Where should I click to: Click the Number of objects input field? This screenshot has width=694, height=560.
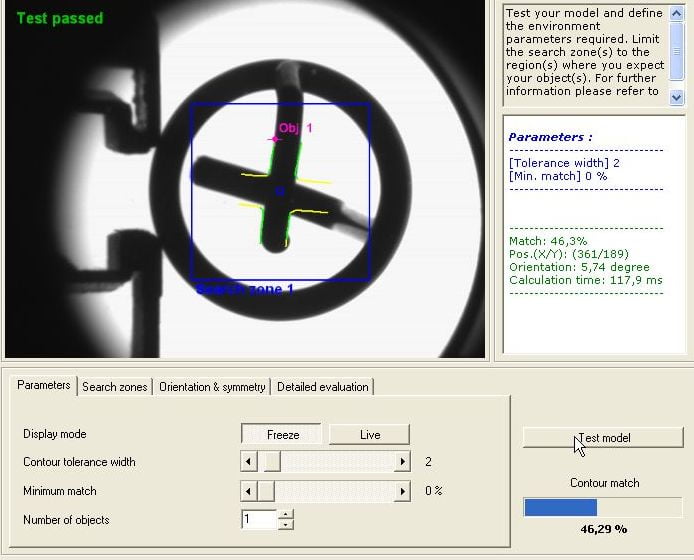[258, 520]
